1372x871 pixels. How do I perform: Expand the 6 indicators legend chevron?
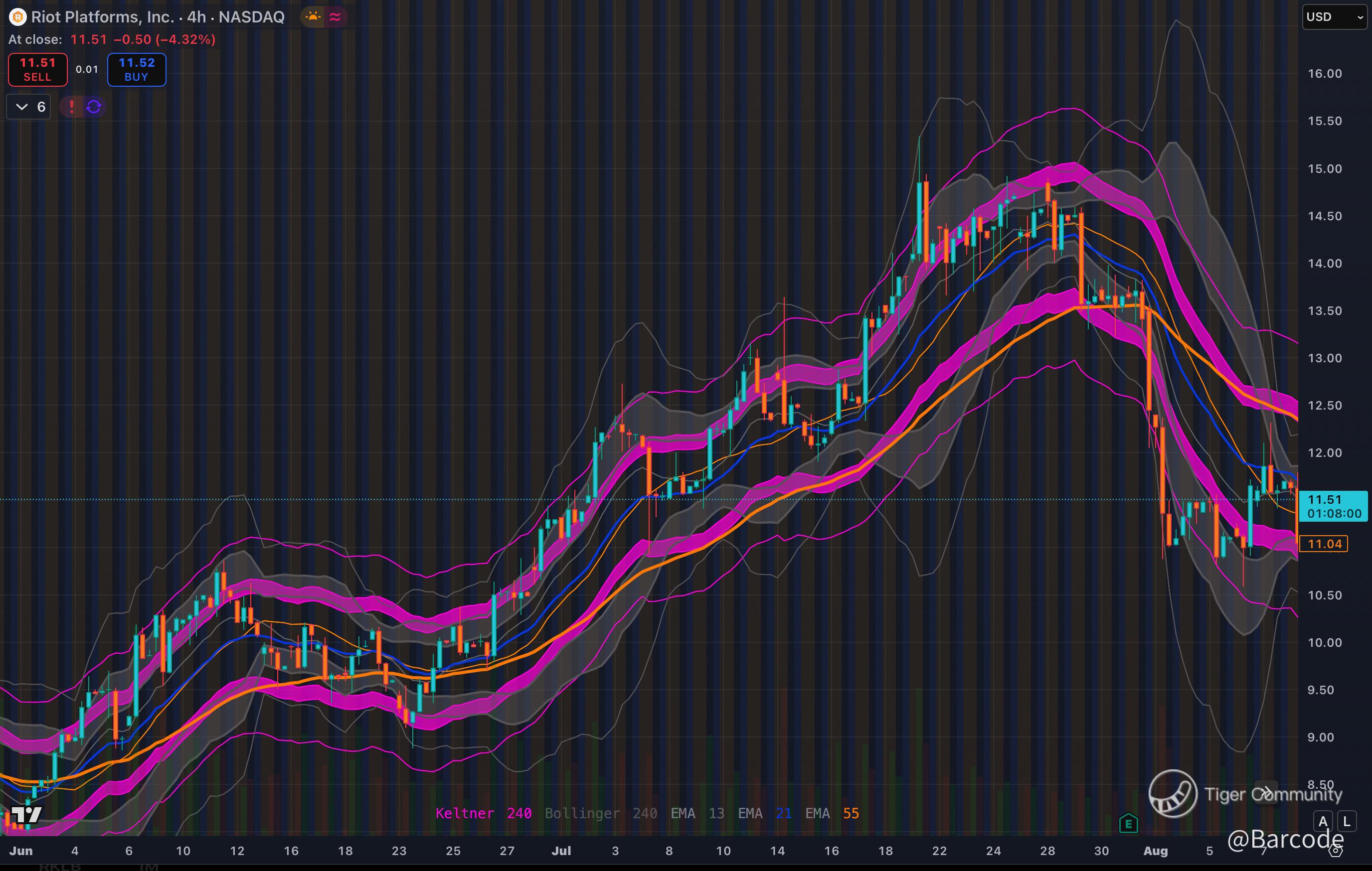[x=22, y=107]
